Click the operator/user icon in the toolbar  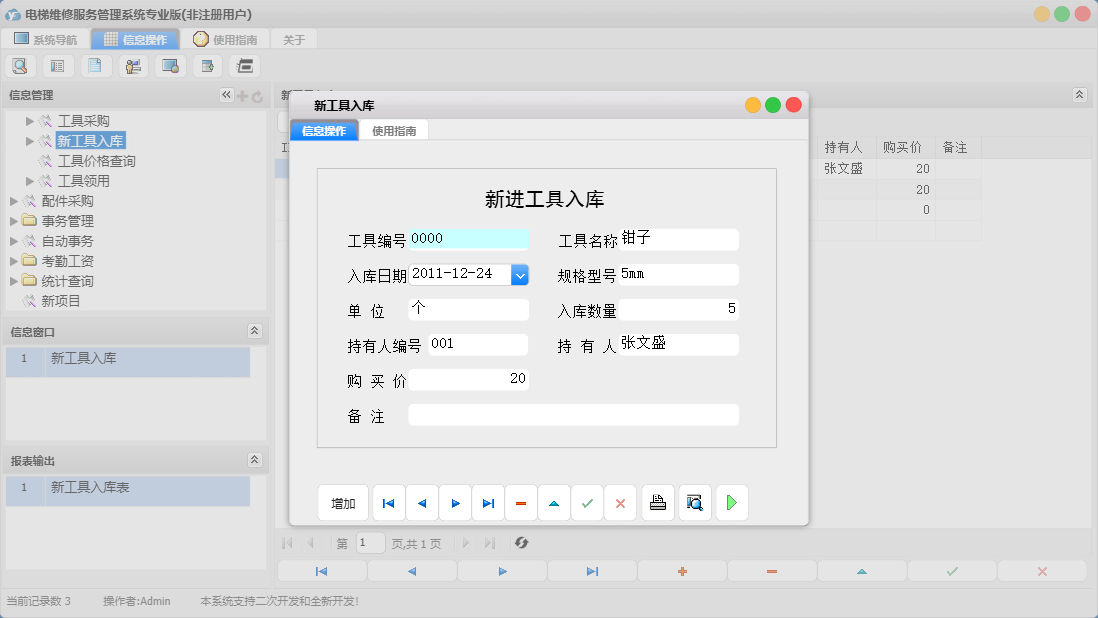tap(133, 65)
